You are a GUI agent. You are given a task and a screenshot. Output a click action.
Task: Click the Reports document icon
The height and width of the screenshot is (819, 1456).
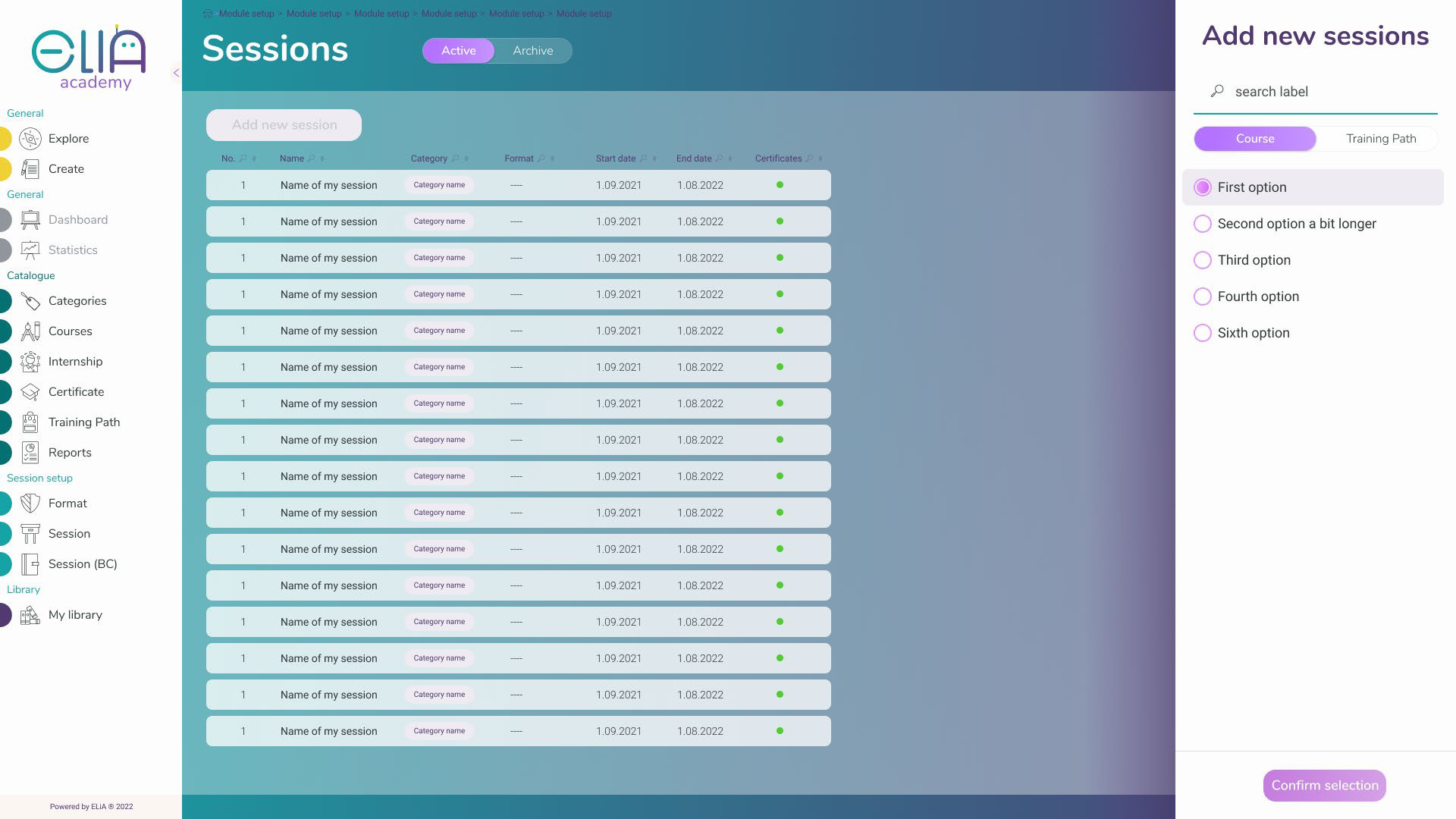pos(30,453)
